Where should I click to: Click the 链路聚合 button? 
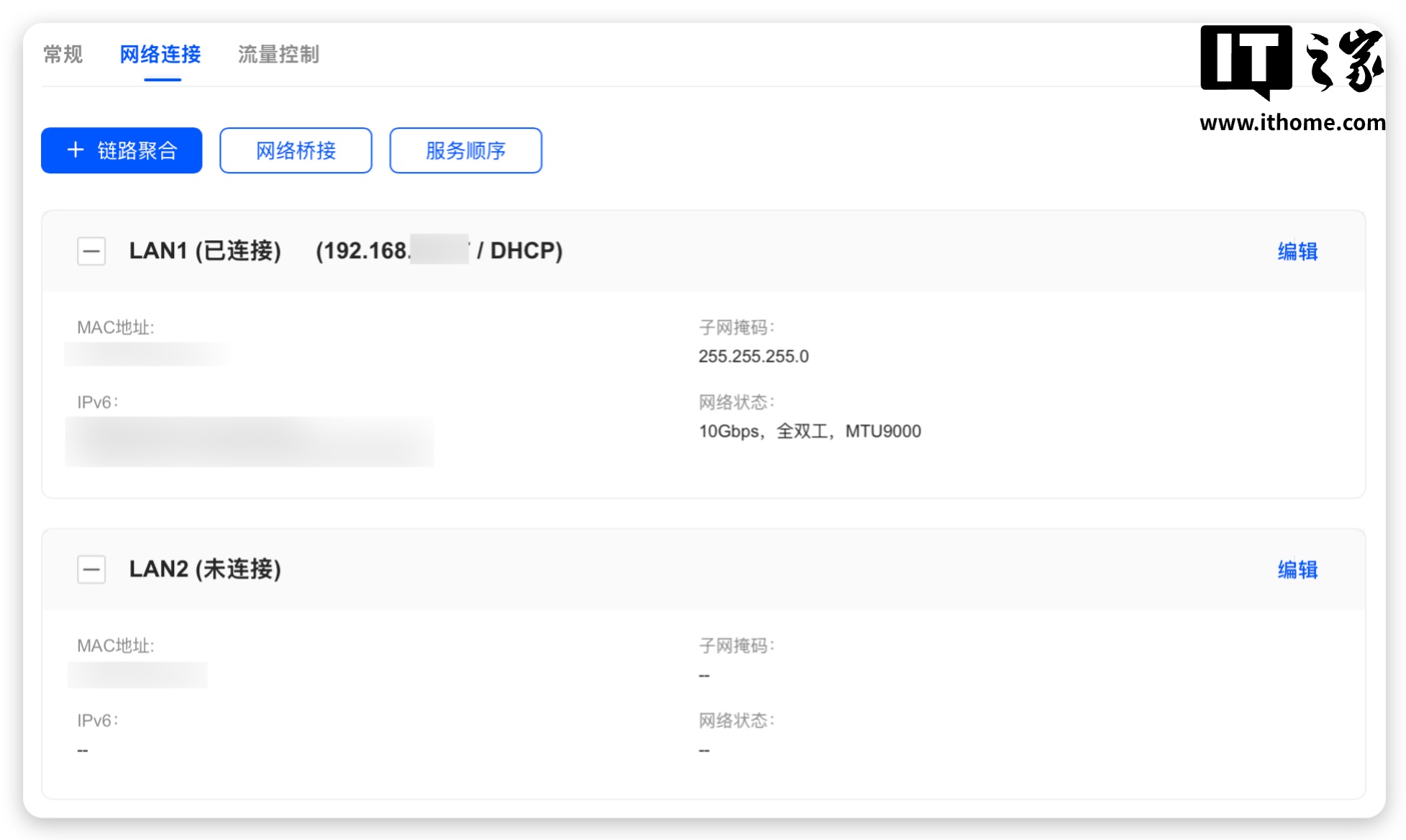122,150
